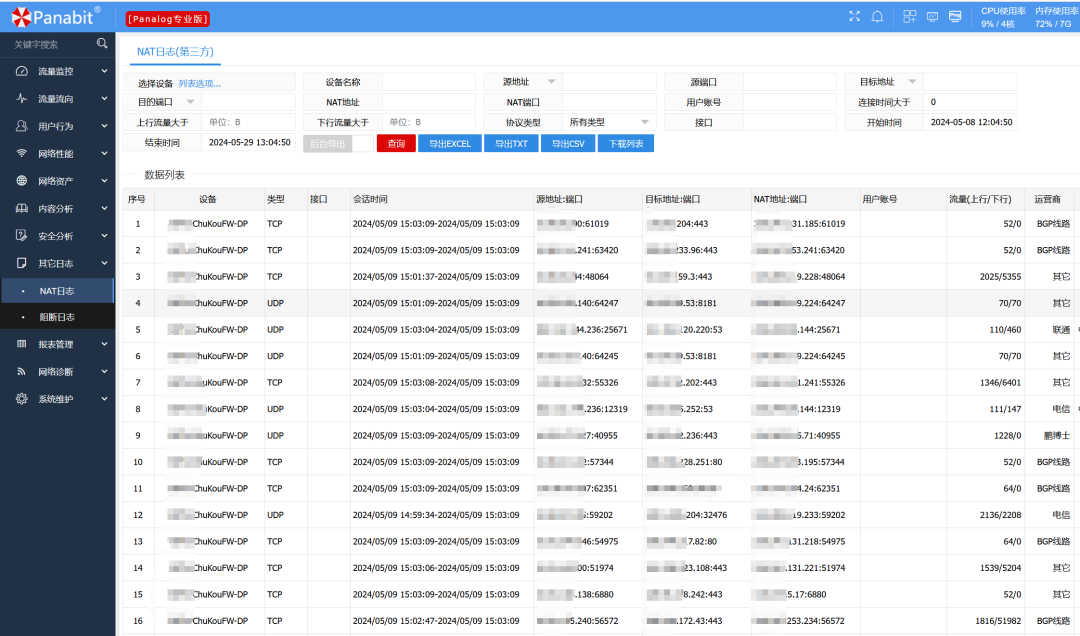Click the 内存使用率 status in the header

tap(1056, 17)
